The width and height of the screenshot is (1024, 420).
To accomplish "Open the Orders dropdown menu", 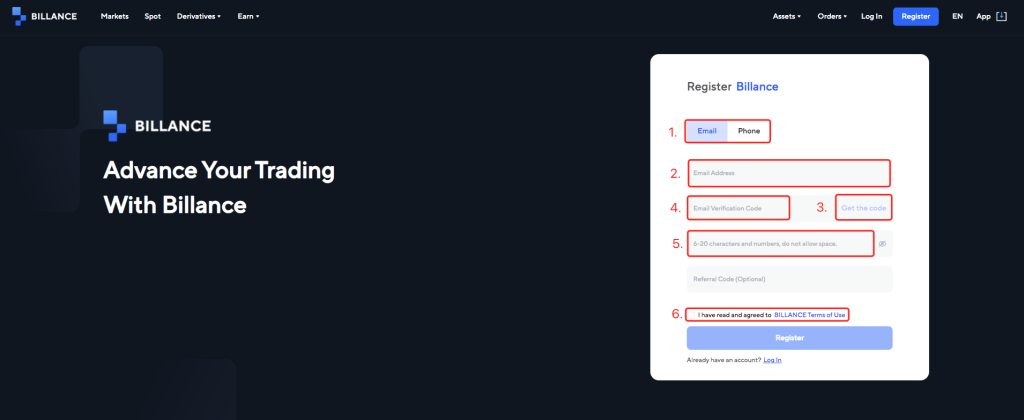I will coord(832,17).
